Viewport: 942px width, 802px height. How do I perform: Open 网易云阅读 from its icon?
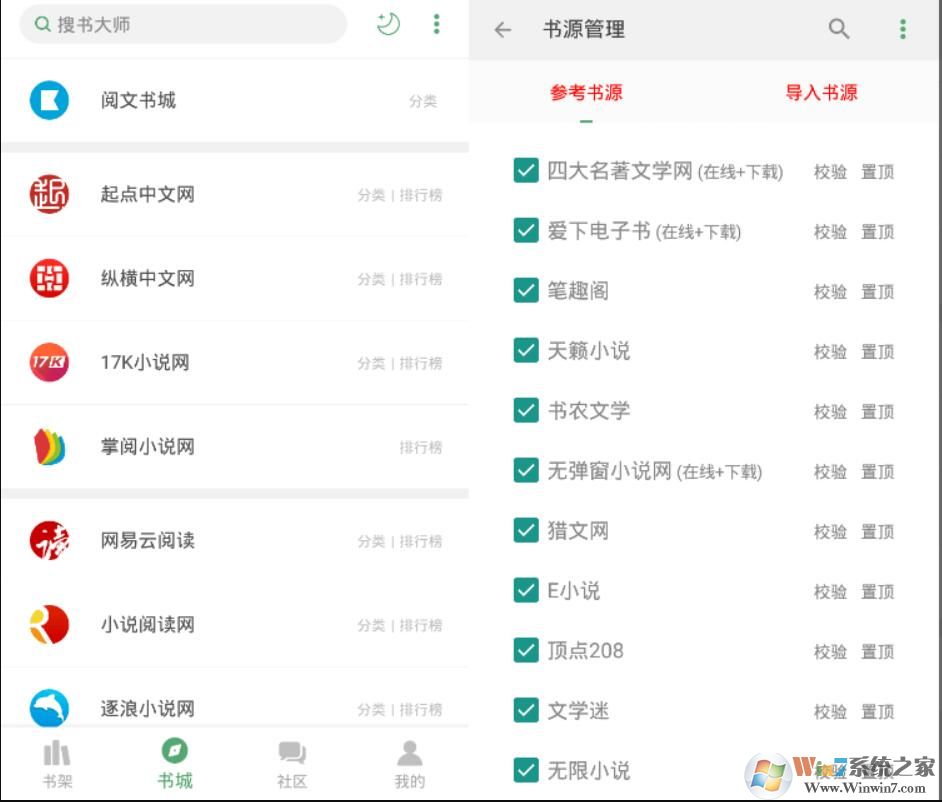50,540
